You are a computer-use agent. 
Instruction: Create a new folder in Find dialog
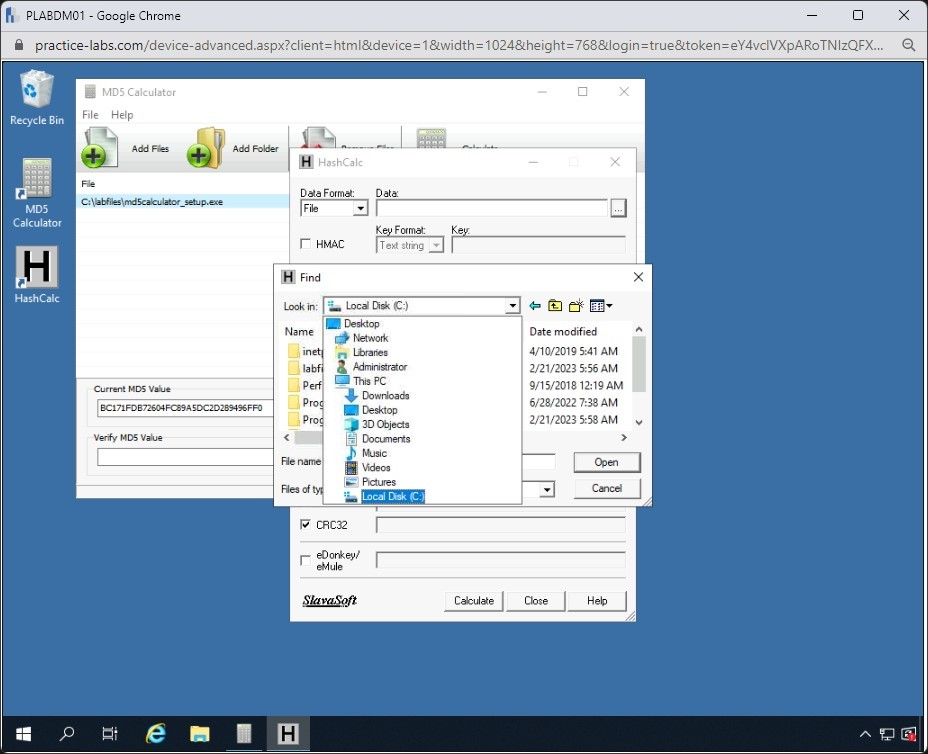pyautogui.click(x=576, y=306)
